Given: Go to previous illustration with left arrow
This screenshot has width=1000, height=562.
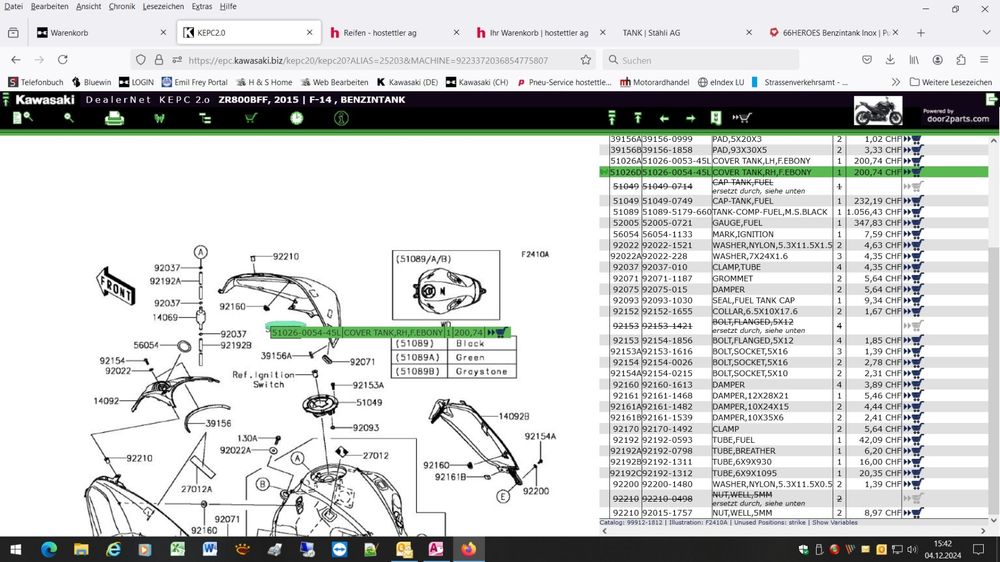Looking at the screenshot, I should tap(664, 118).
